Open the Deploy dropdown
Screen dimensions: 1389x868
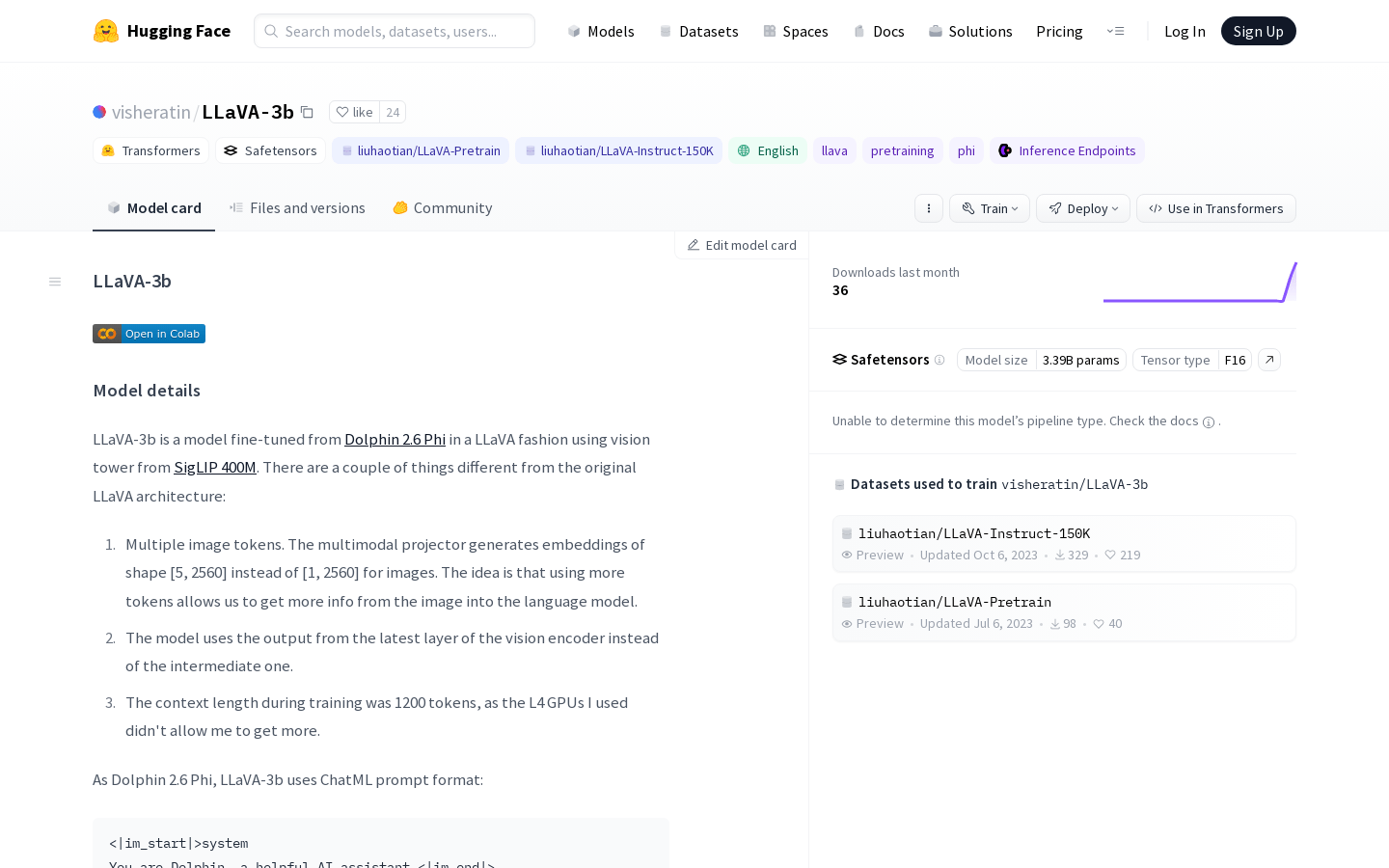coord(1083,208)
